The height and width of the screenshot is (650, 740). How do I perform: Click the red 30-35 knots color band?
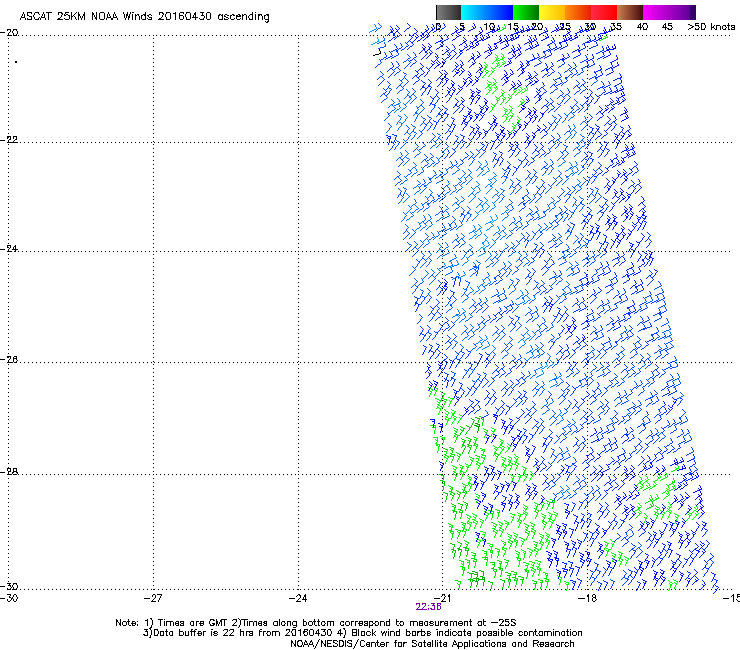pyautogui.click(x=604, y=12)
